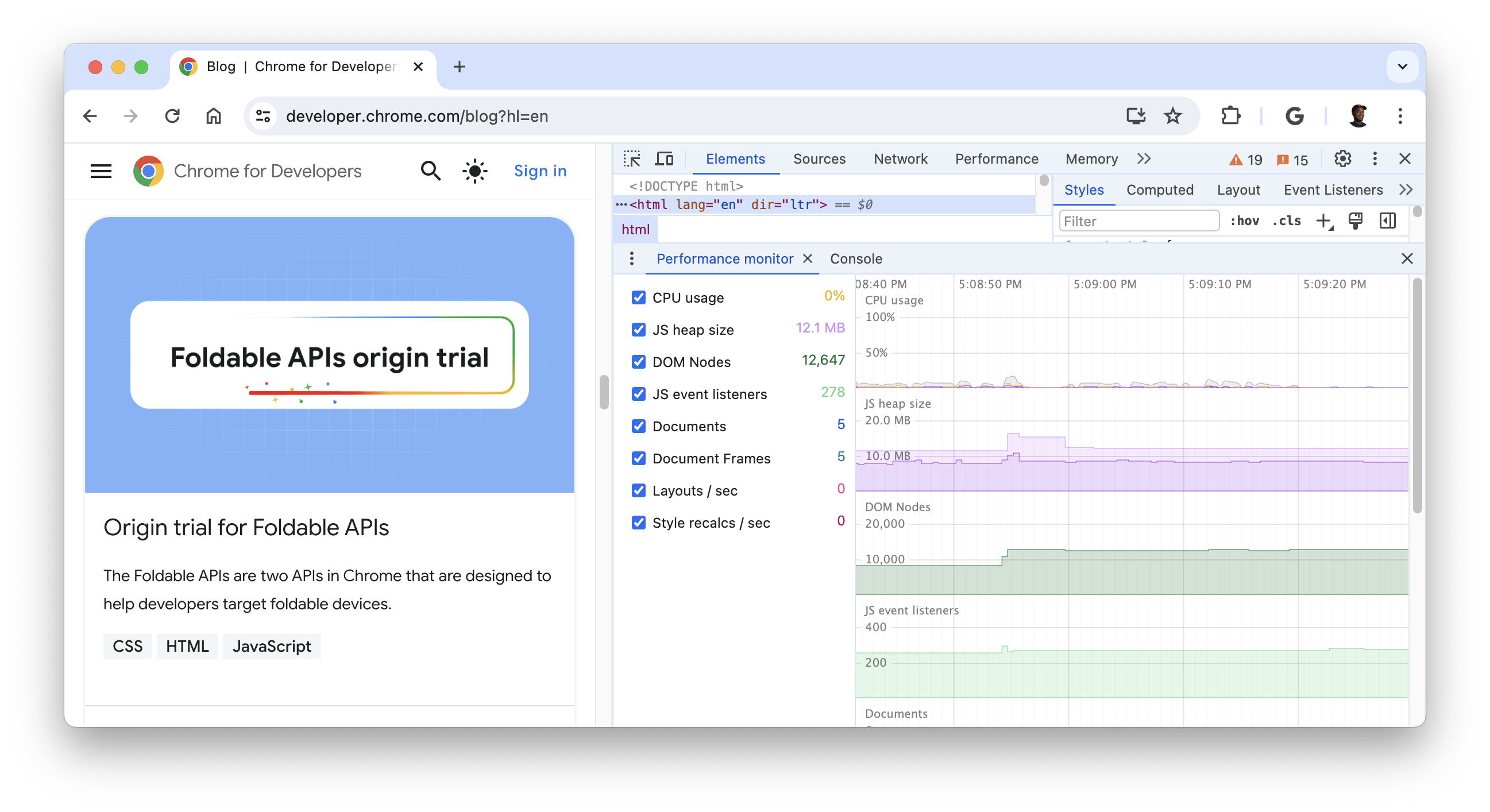Switch to the Performance tab

pyautogui.click(x=996, y=158)
